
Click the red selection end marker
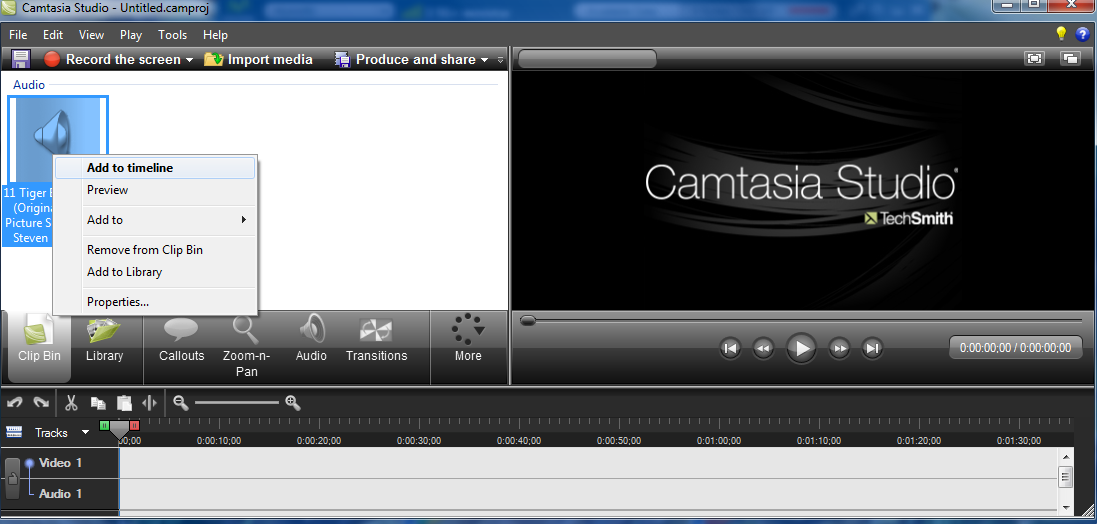[x=134, y=425]
